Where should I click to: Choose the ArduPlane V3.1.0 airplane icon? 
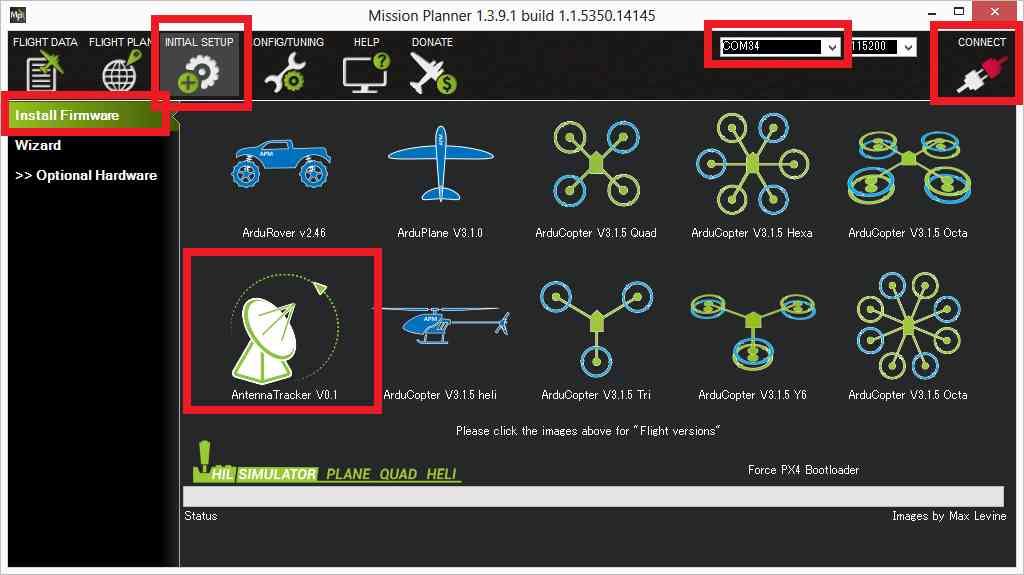click(x=439, y=165)
